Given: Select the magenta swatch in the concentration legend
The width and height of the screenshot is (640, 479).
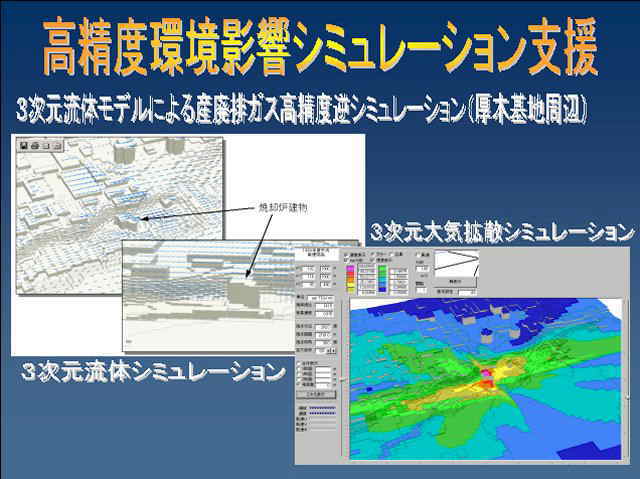Looking at the screenshot, I should pyautogui.click(x=351, y=268).
